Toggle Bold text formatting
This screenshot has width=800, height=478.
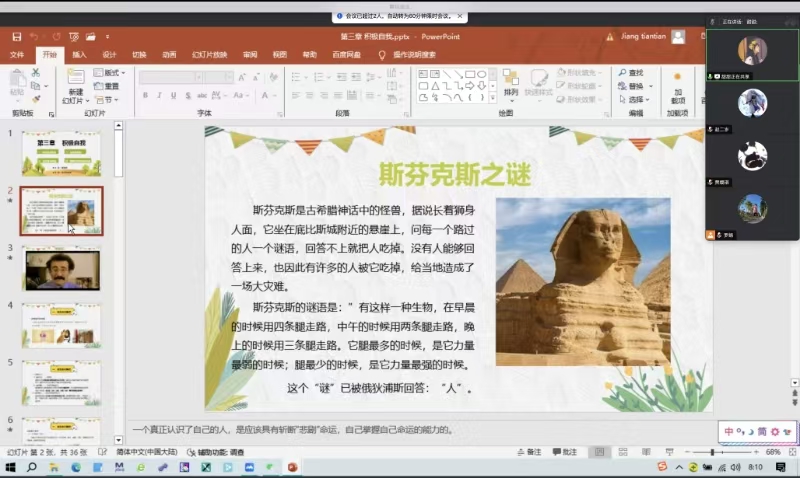[146, 96]
